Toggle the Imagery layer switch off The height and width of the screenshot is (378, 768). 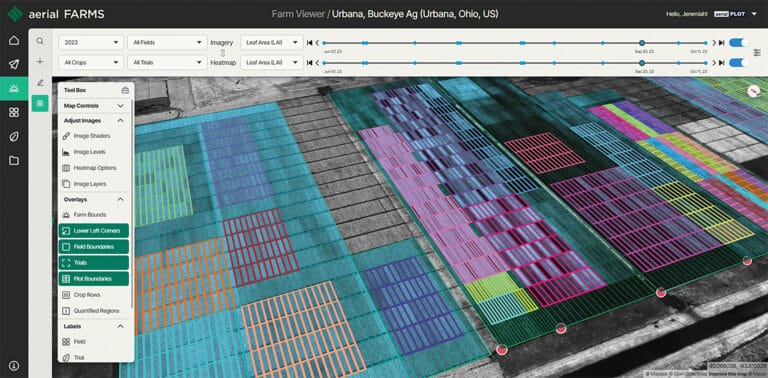pos(739,43)
